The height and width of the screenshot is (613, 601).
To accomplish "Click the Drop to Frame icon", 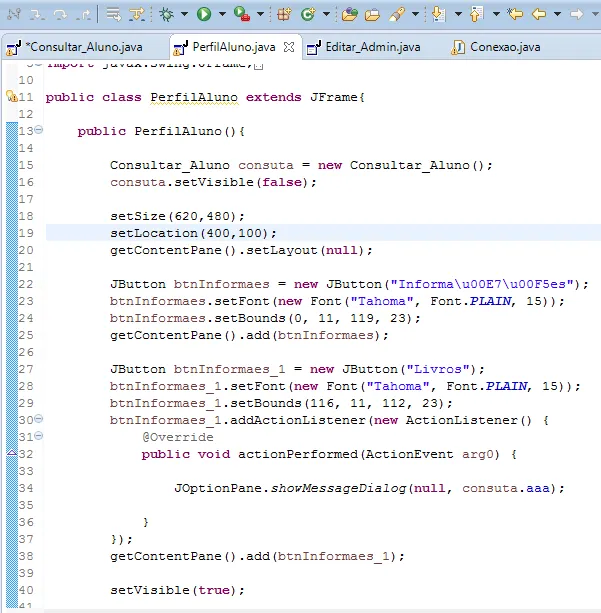I will coord(114,14).
